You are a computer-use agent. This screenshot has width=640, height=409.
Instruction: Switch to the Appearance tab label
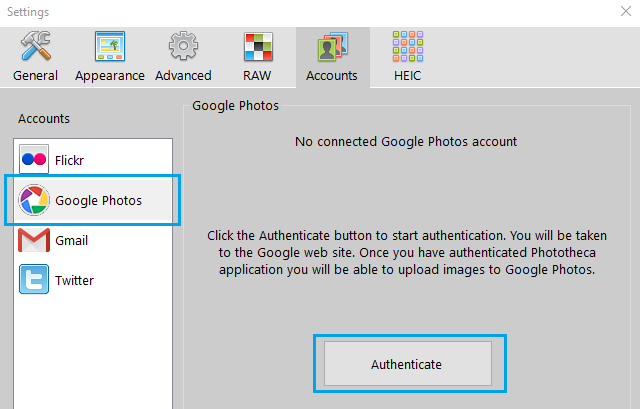click(x=110, y=76)
